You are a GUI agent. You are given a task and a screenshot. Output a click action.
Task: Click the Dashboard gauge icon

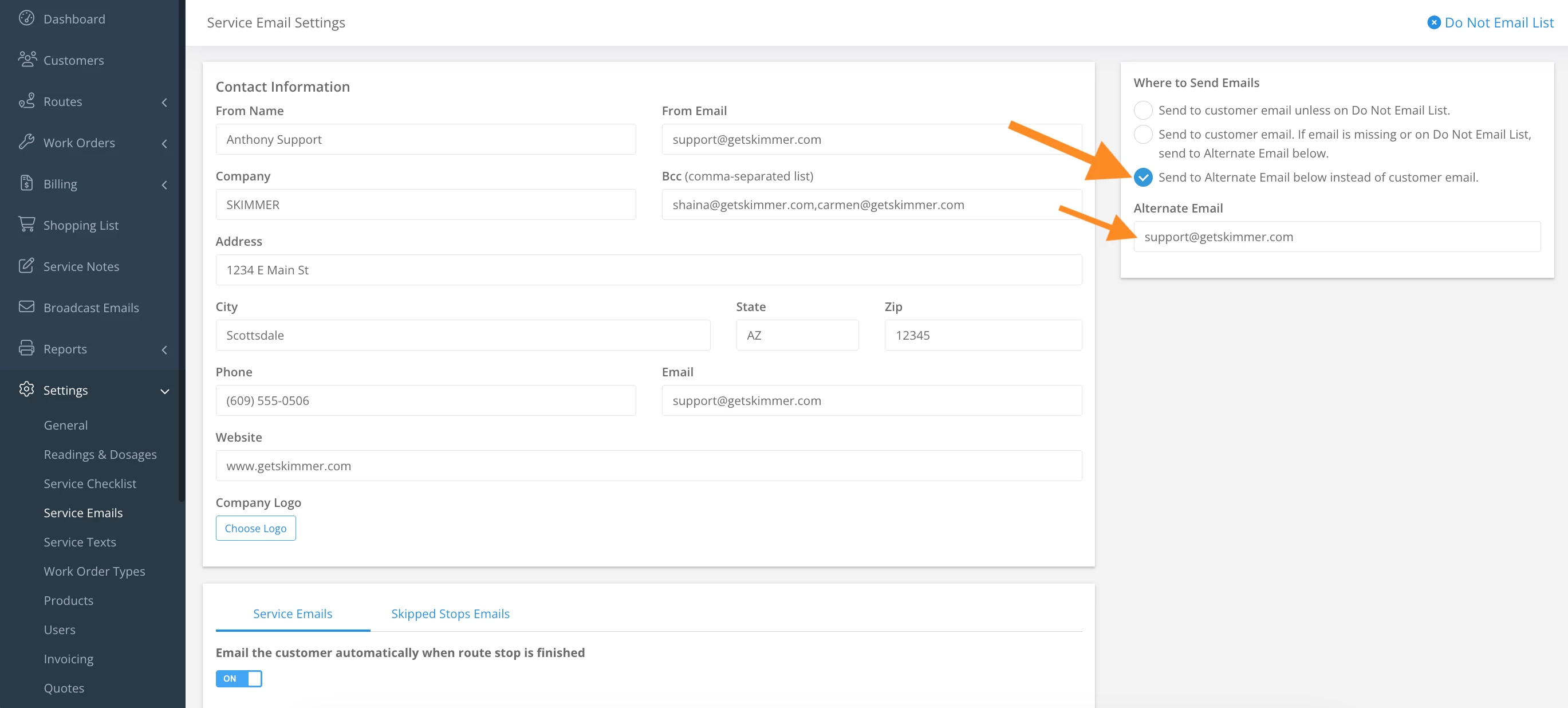click(26, 18)
